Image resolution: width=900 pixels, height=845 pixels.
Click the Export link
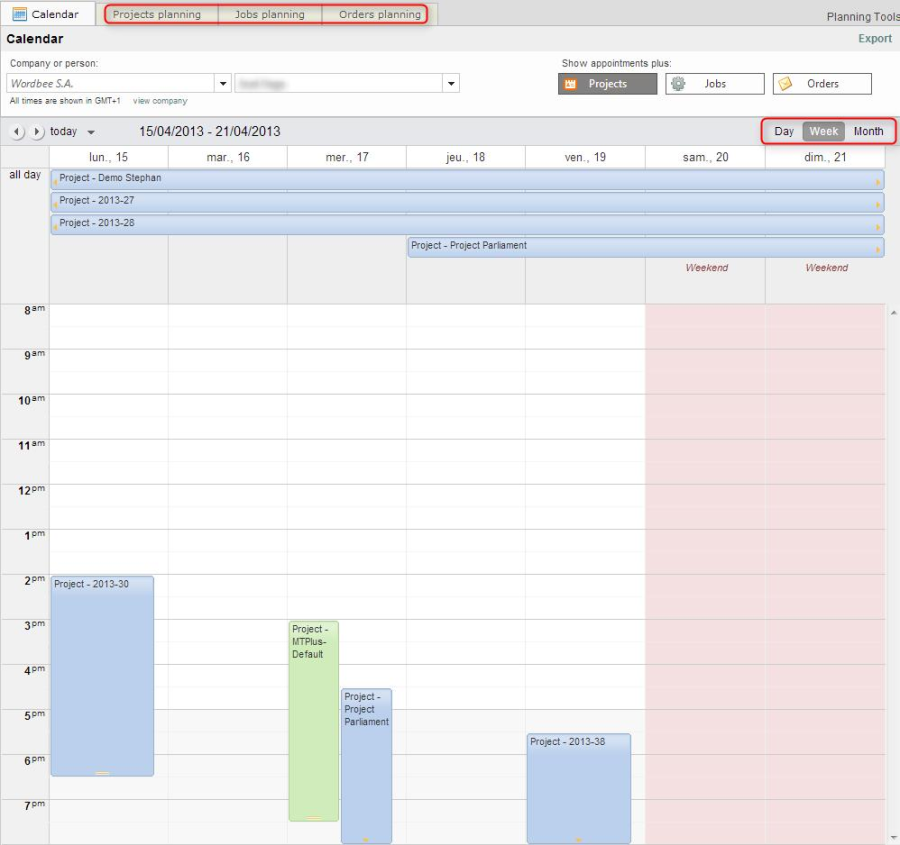tap(874, 39)
